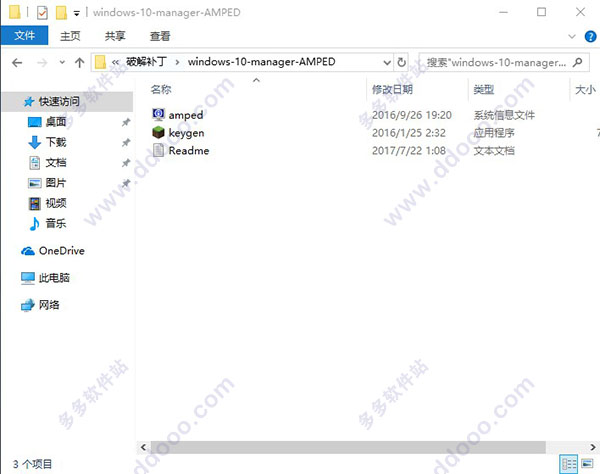Select the Readme text document icon
This screenshot has width=600, height=474.
click(x=158, y=150)
